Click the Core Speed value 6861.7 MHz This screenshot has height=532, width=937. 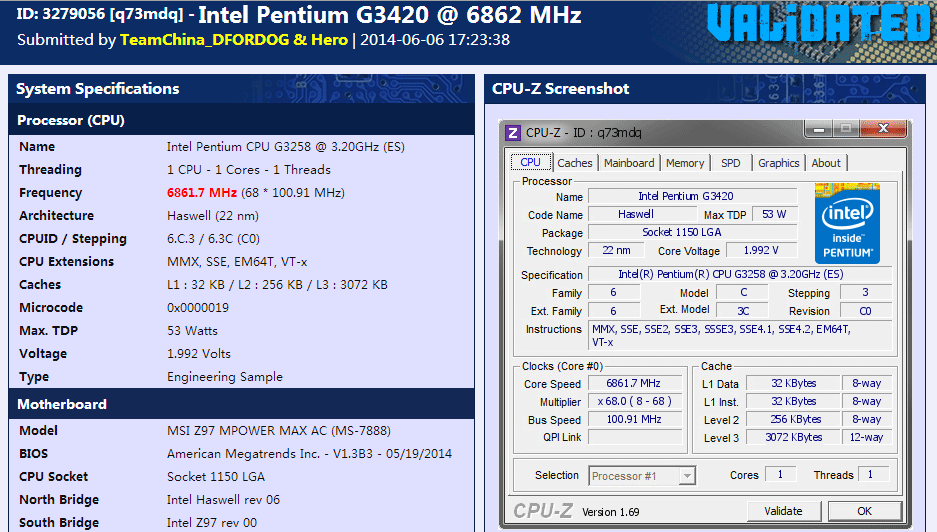pos(635,383)
